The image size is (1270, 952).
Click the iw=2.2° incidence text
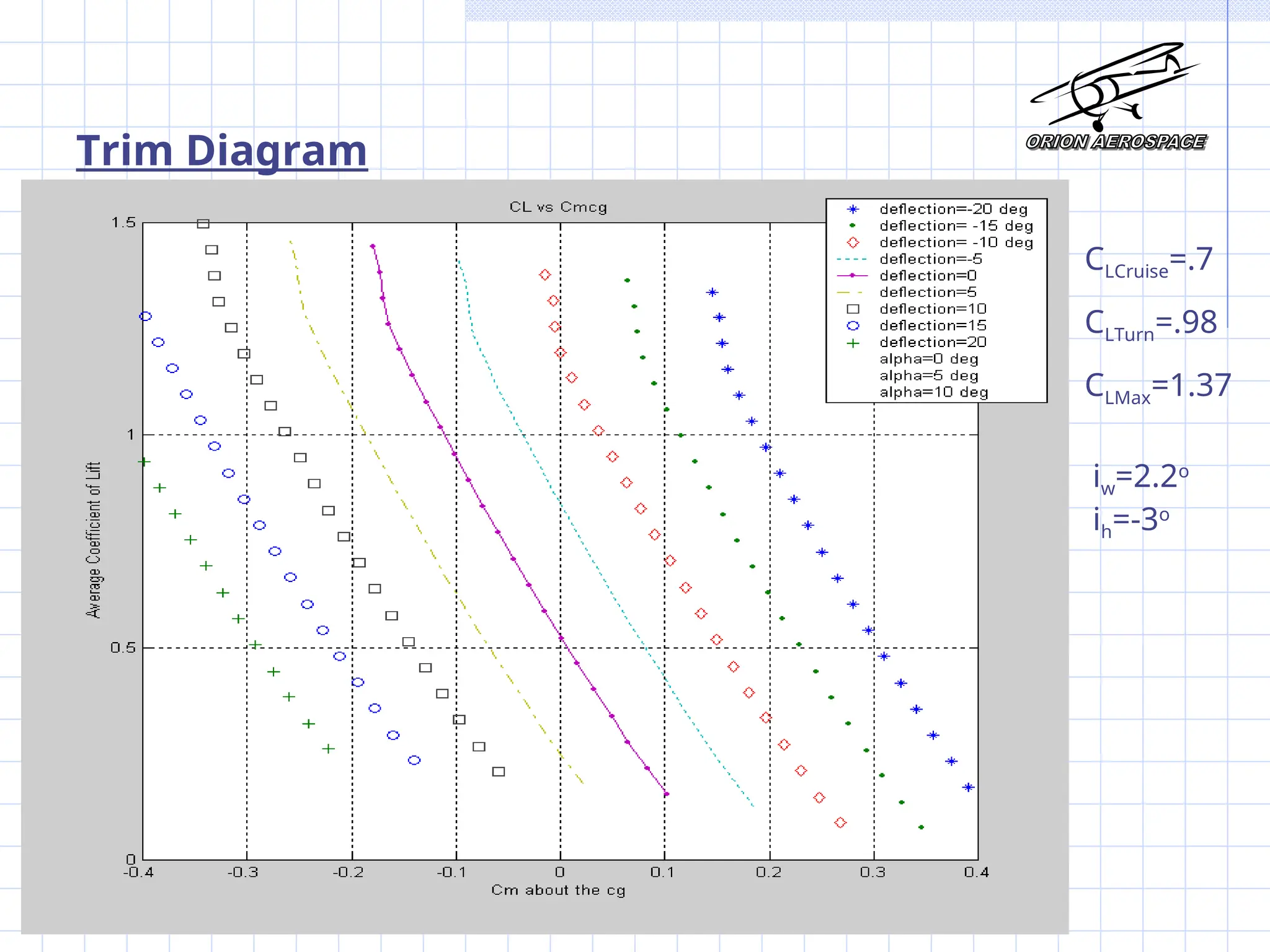[1140, 478]
